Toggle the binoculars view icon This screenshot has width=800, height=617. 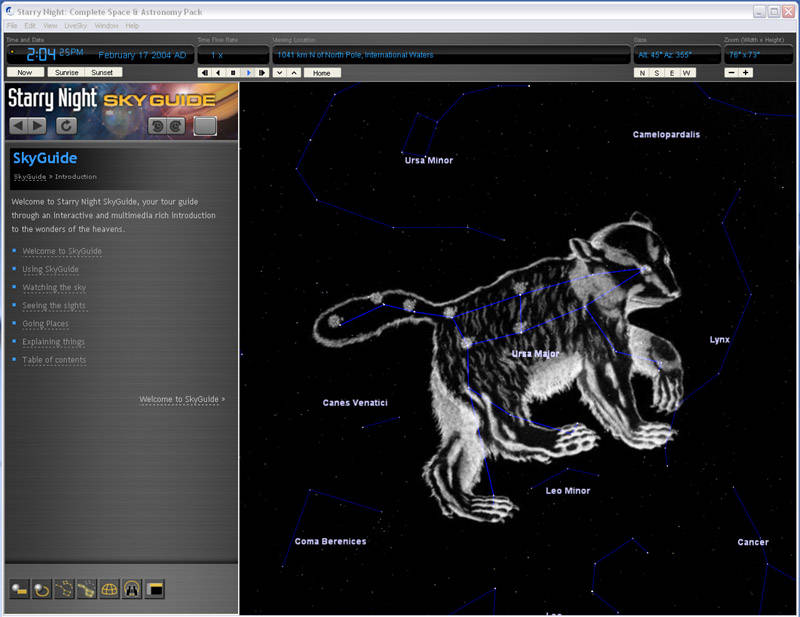(132, 589)
